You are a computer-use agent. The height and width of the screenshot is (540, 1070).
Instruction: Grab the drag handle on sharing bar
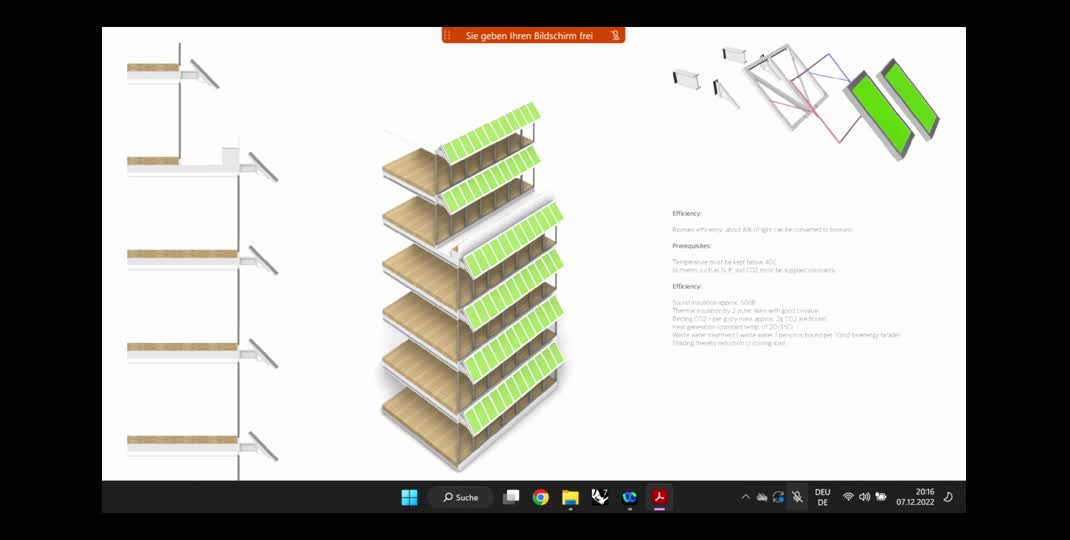[x=448, y=36]
